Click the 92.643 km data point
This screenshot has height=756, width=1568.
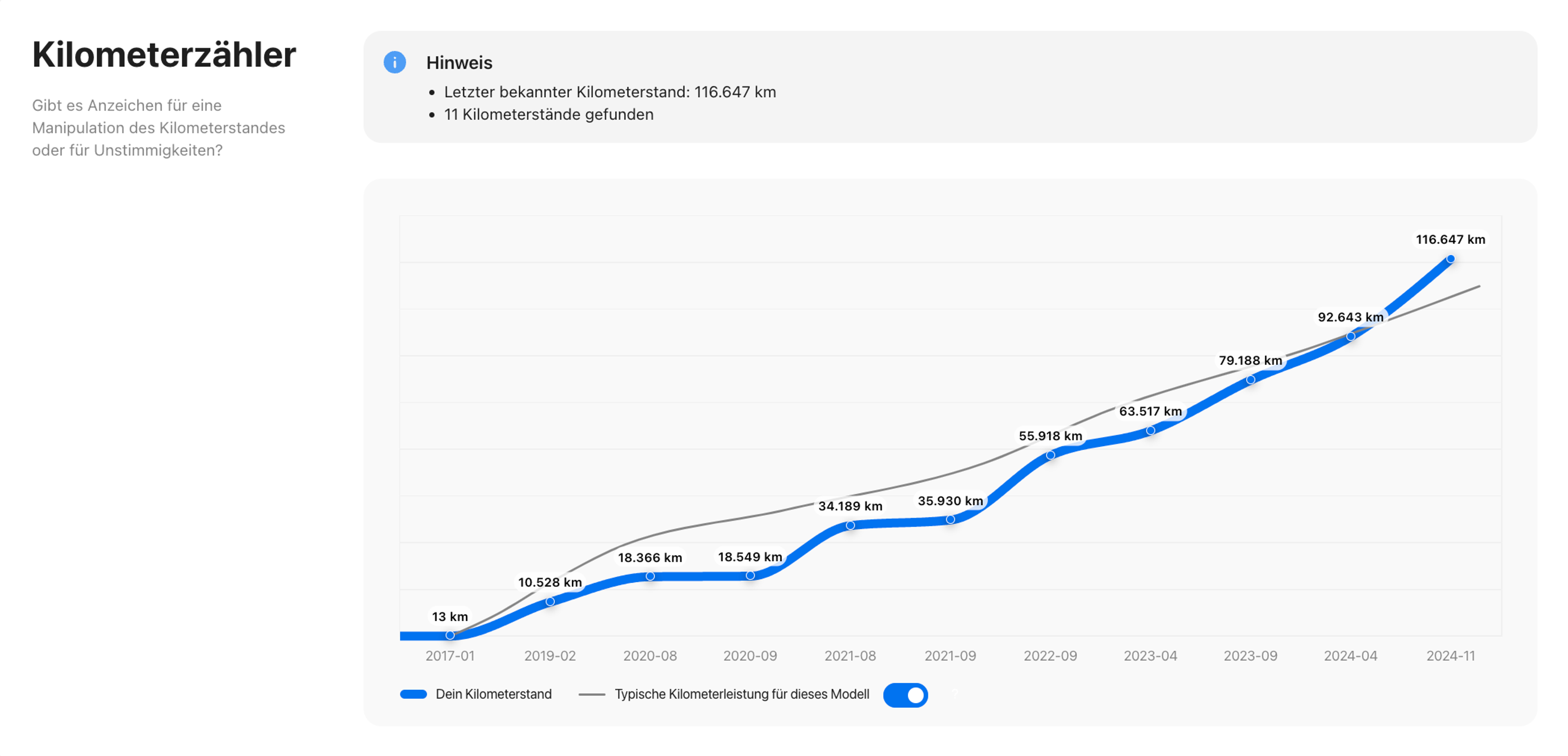coord(1351,337)
